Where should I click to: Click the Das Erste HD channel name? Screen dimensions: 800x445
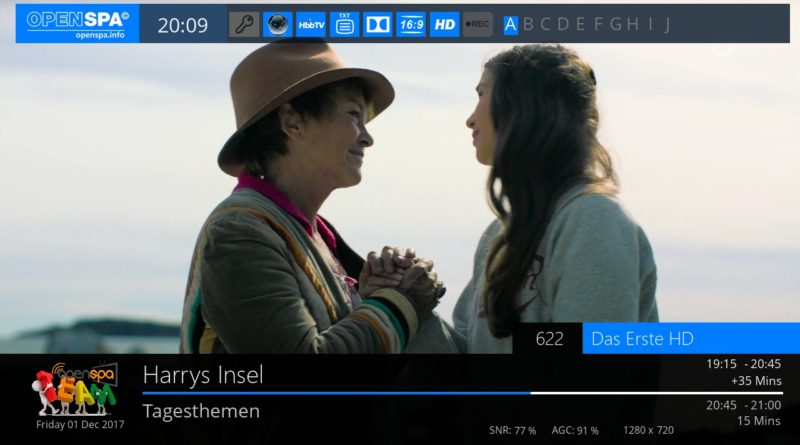642,339
